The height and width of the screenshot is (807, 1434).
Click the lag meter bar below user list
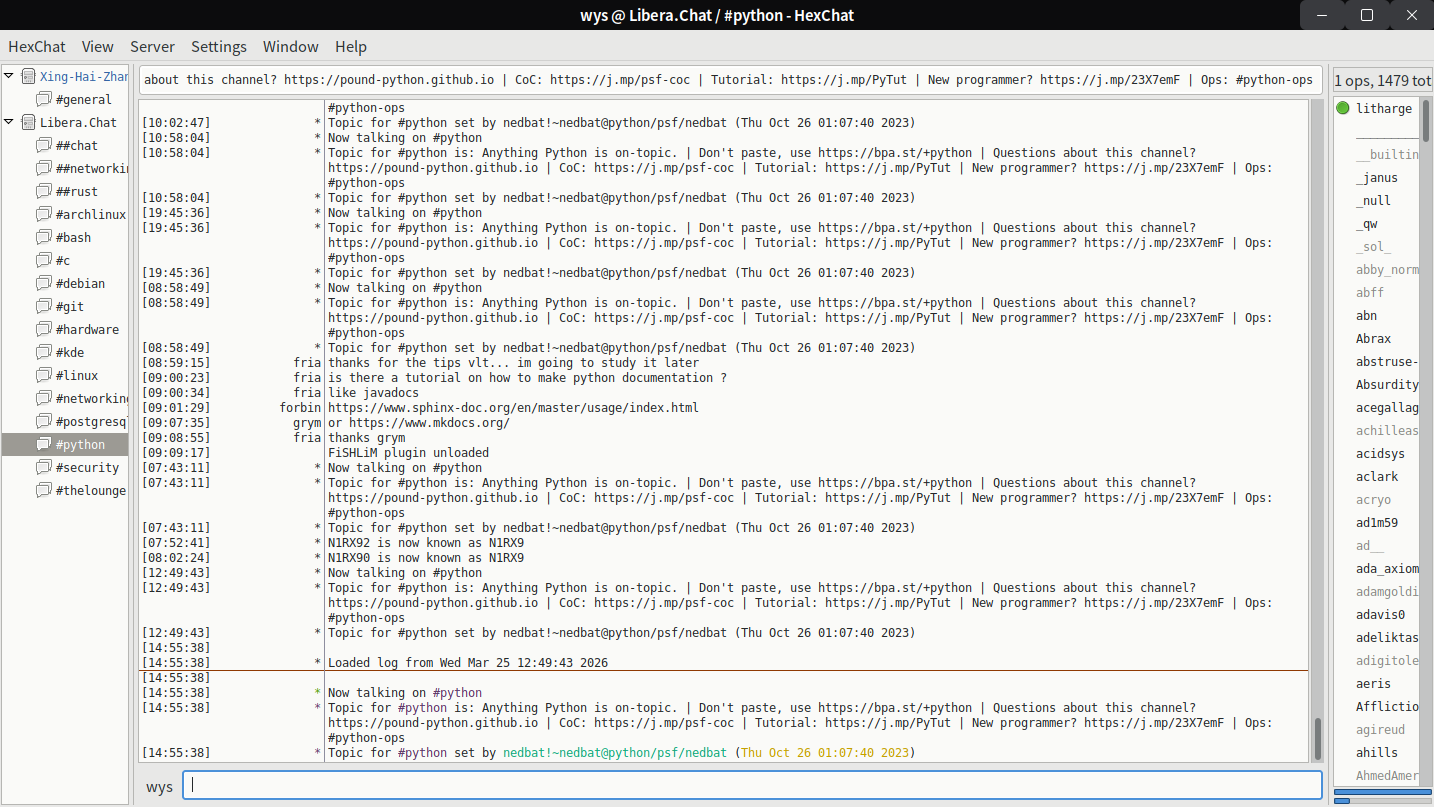click(1382, 793)
